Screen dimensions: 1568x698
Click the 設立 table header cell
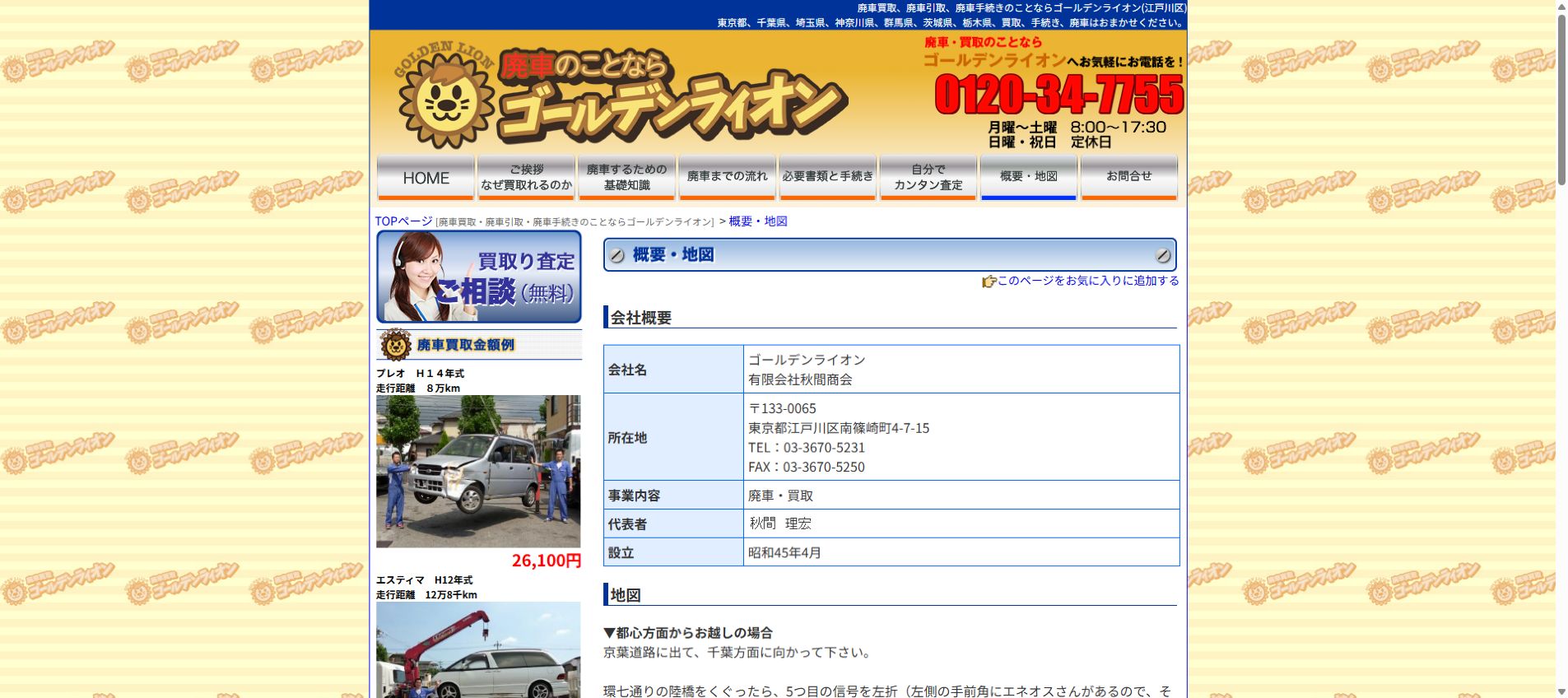673,552
